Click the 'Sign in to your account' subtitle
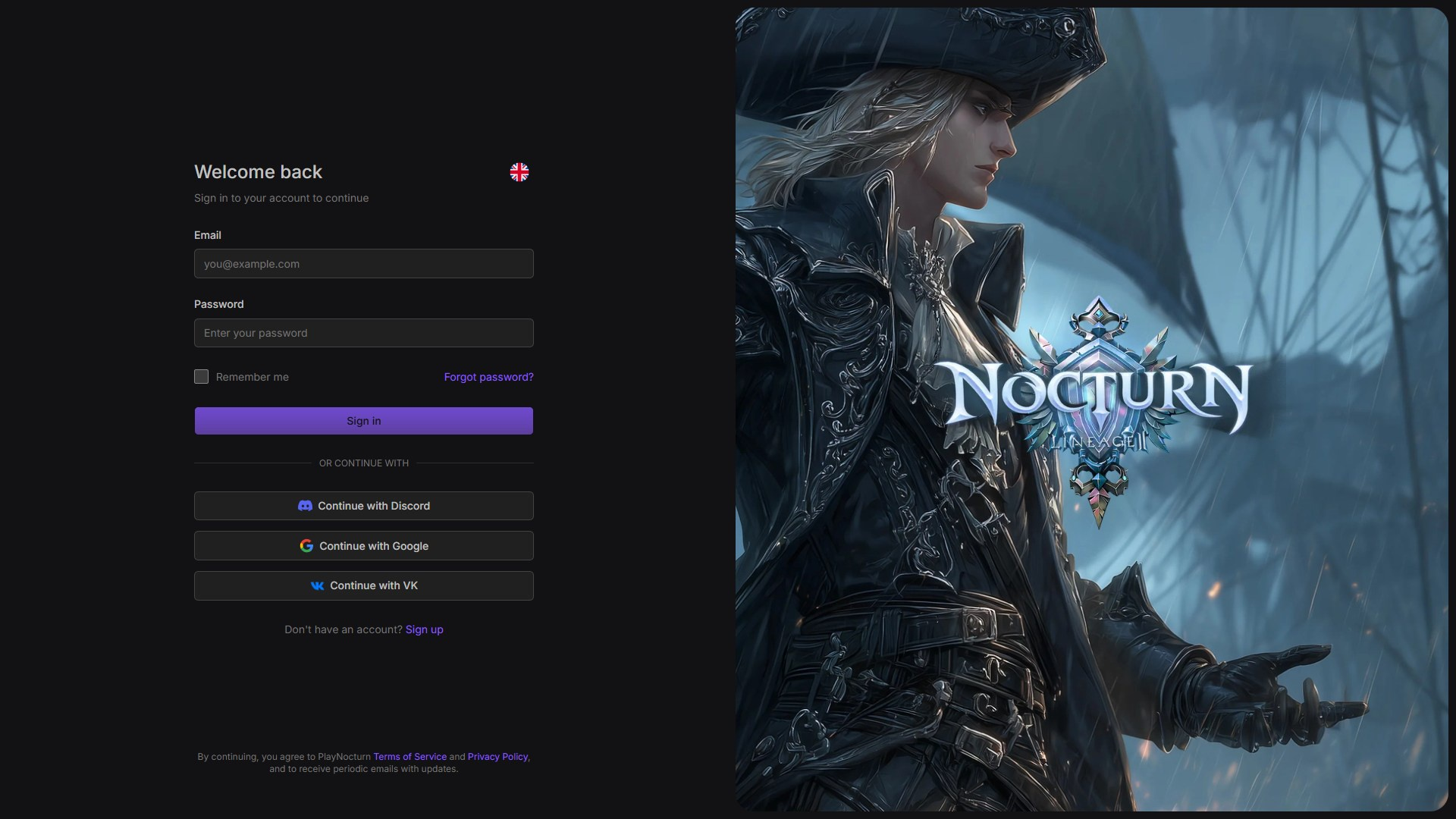The height and width of the screenshot is (819, 1456). click(x=281, y=198)
